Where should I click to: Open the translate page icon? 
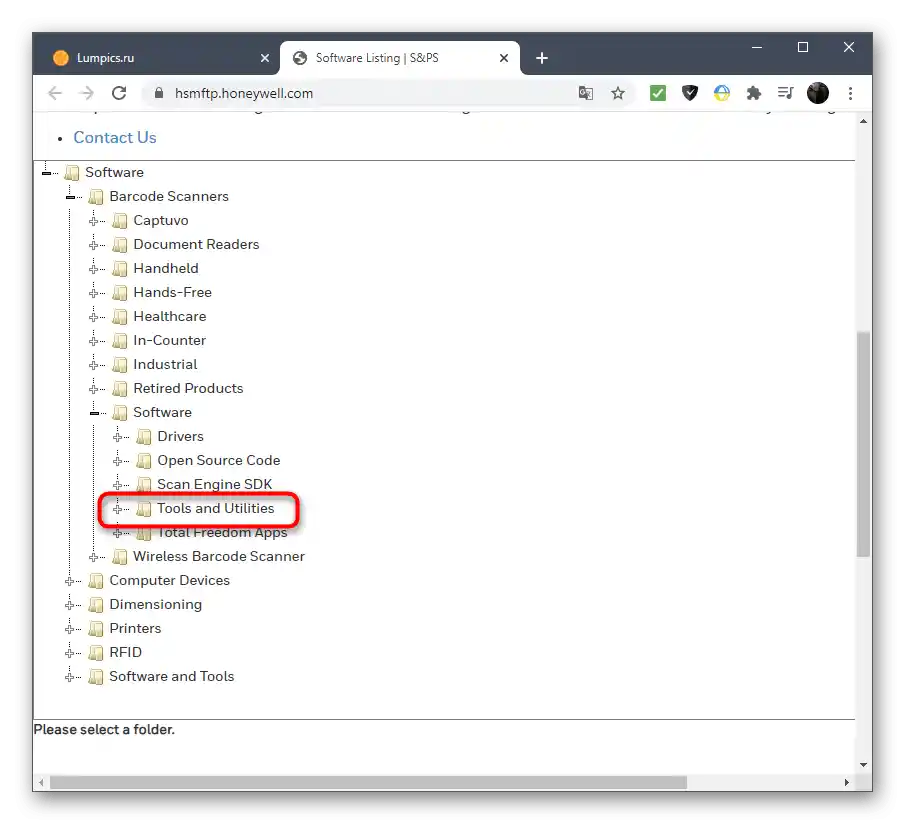(585, 93)
